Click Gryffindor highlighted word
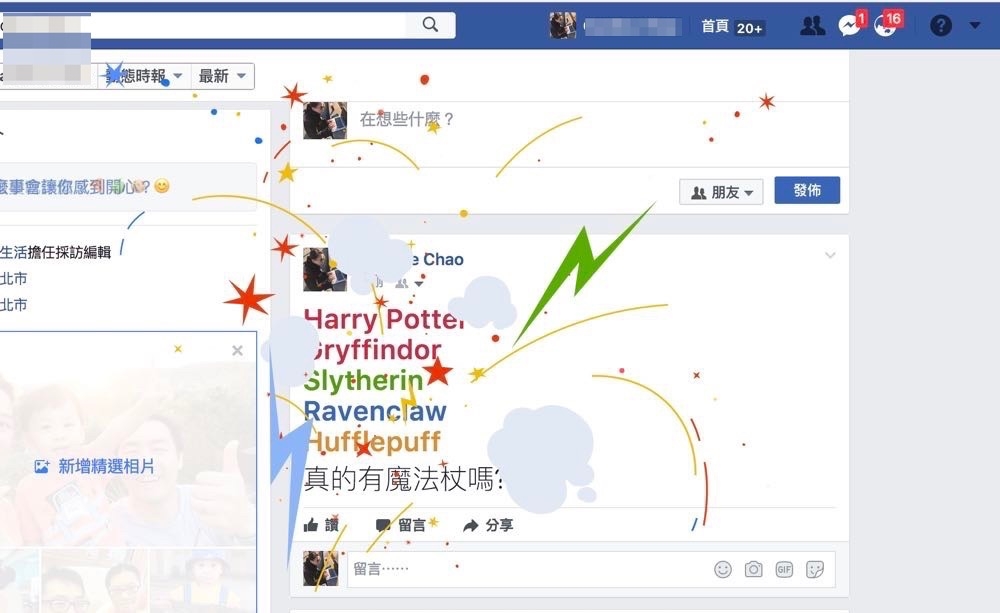 point(373,350)
